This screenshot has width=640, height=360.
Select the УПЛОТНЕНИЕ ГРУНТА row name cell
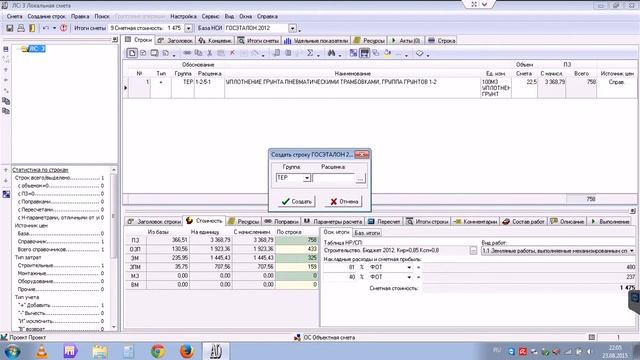coord(353,88)
